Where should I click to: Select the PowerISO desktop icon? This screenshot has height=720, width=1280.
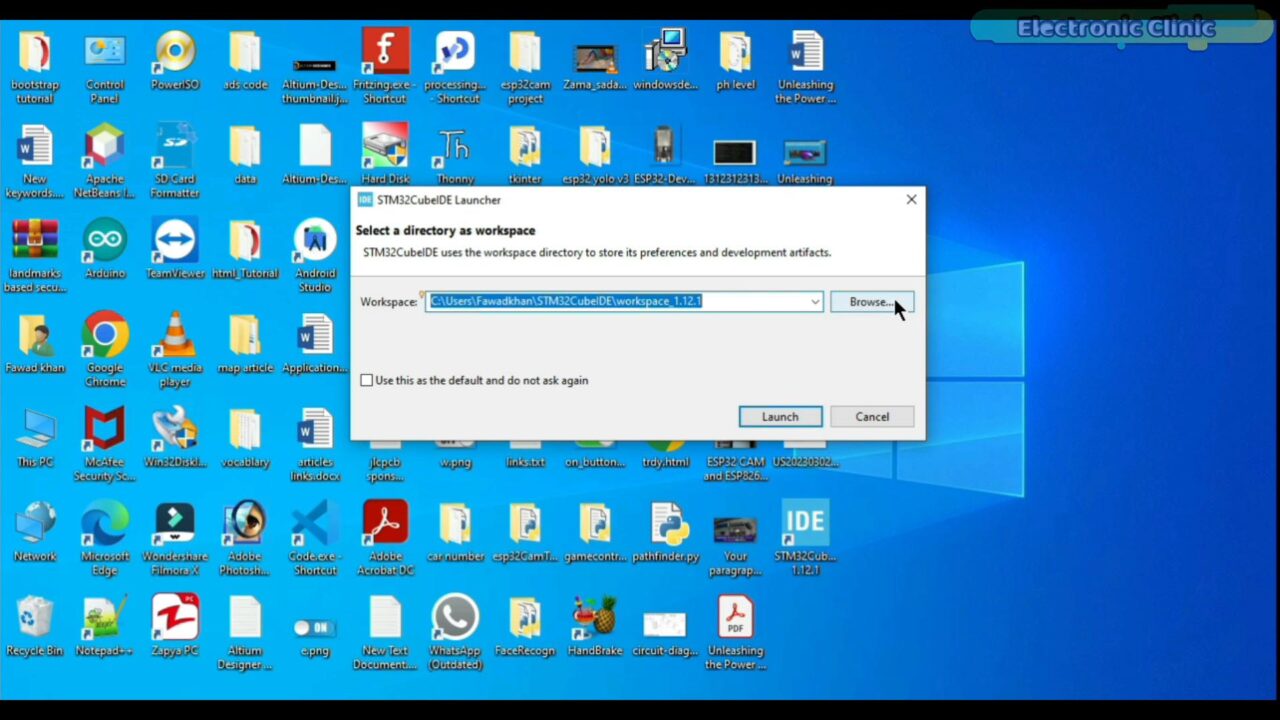pos(175,60)
